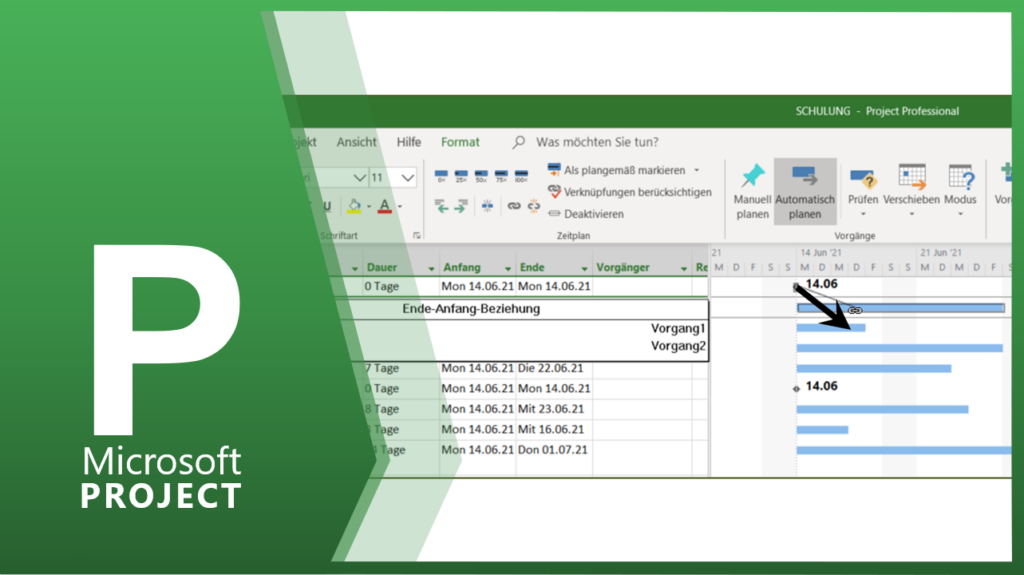Open Anfang column filter dropdown
The image size is (1024, 575).
coord(507,269)
